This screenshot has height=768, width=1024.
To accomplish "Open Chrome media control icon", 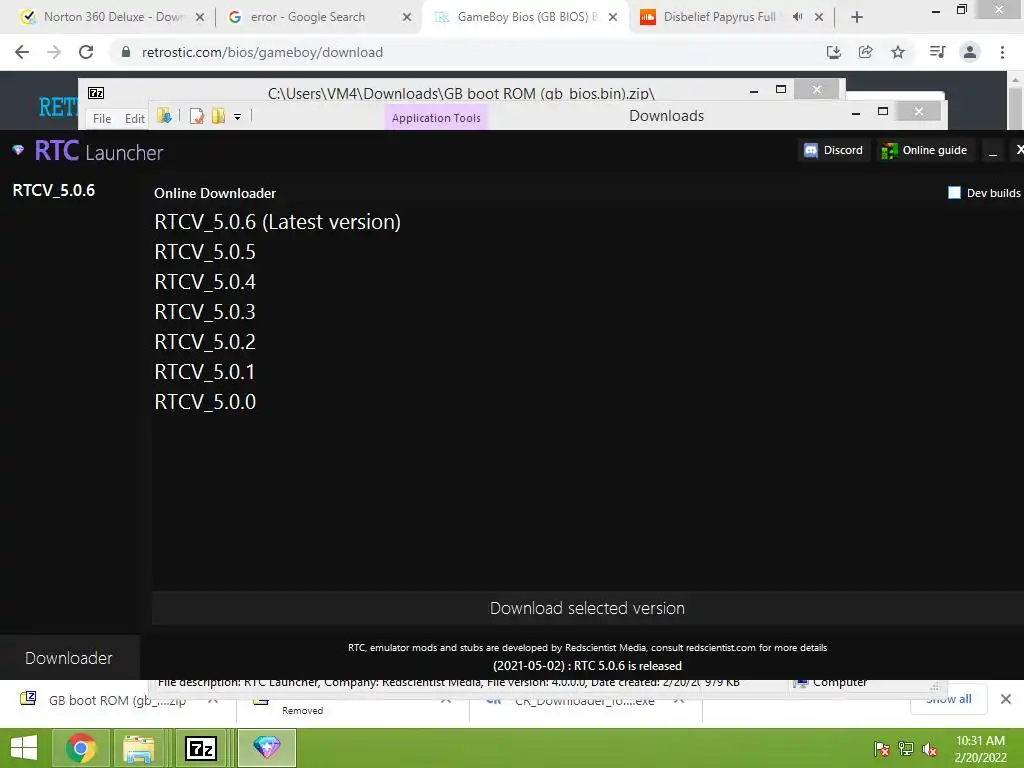I will coord(937,52).
